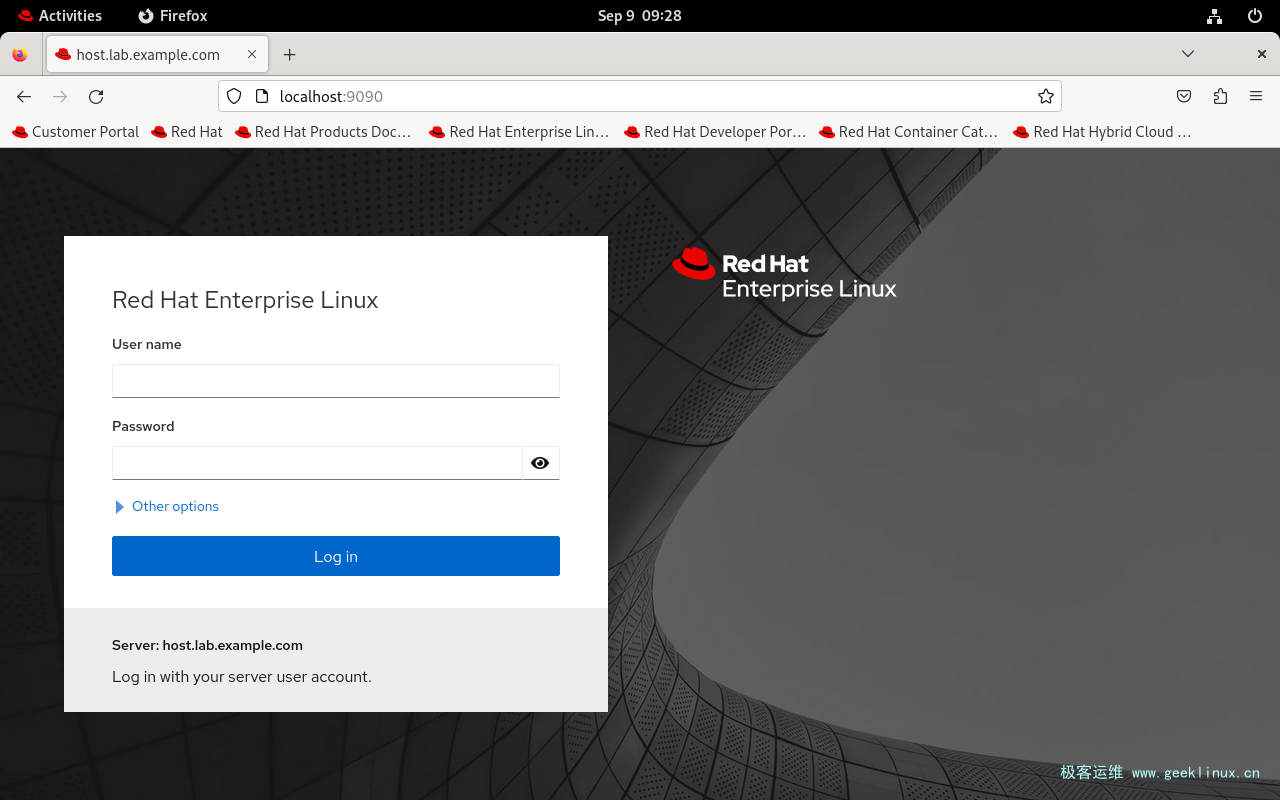Expand Other options disclosure
Viewport: 1280px width, 800px height.
[167, 507]
